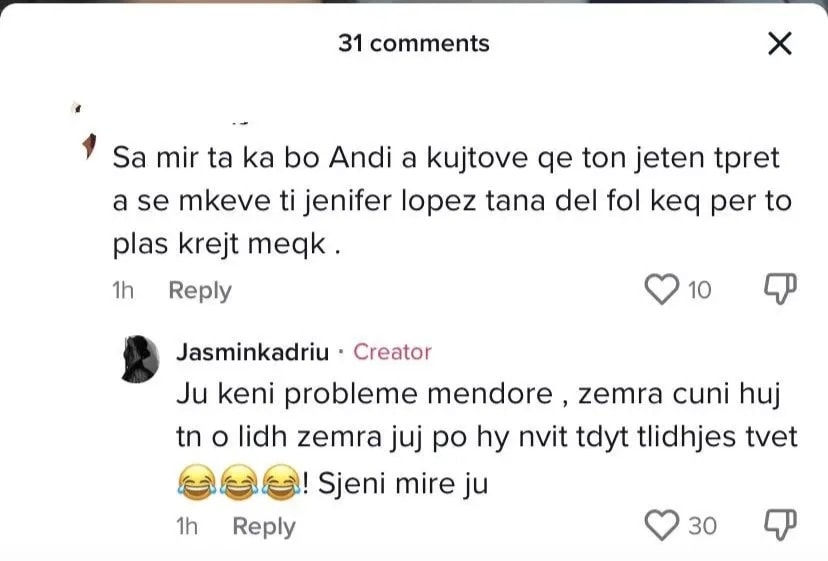This screenshot has width=828, height=561.
Task: Click the 1h timestamp under Andi comment
Action: [x=124, y=291]
